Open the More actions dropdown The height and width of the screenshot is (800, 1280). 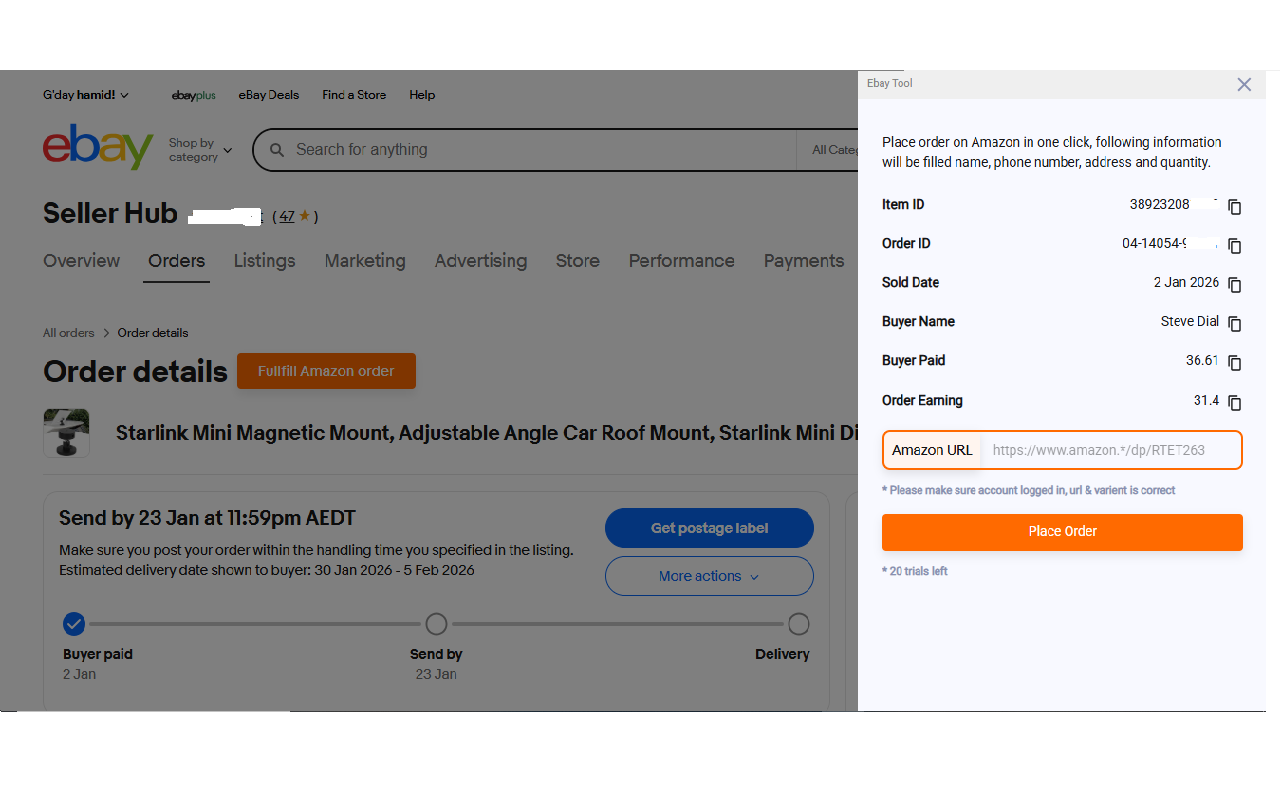[x=709, y=576]
